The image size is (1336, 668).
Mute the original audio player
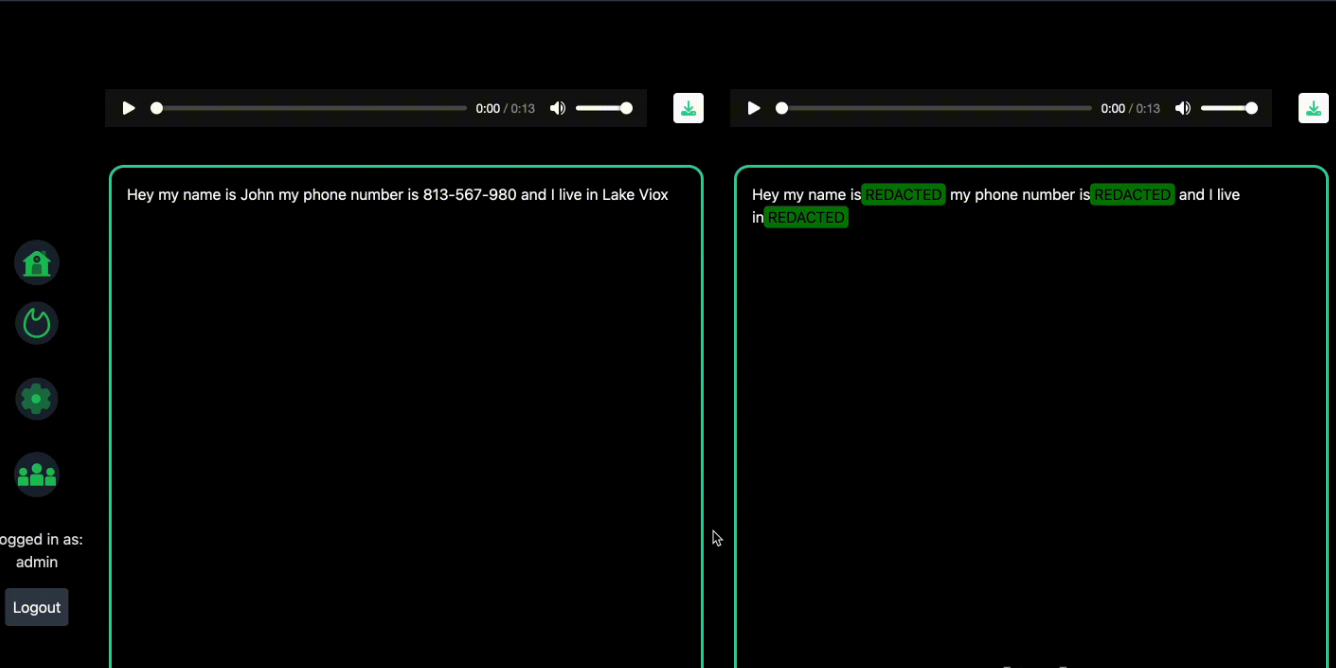[x=558, y=108]
